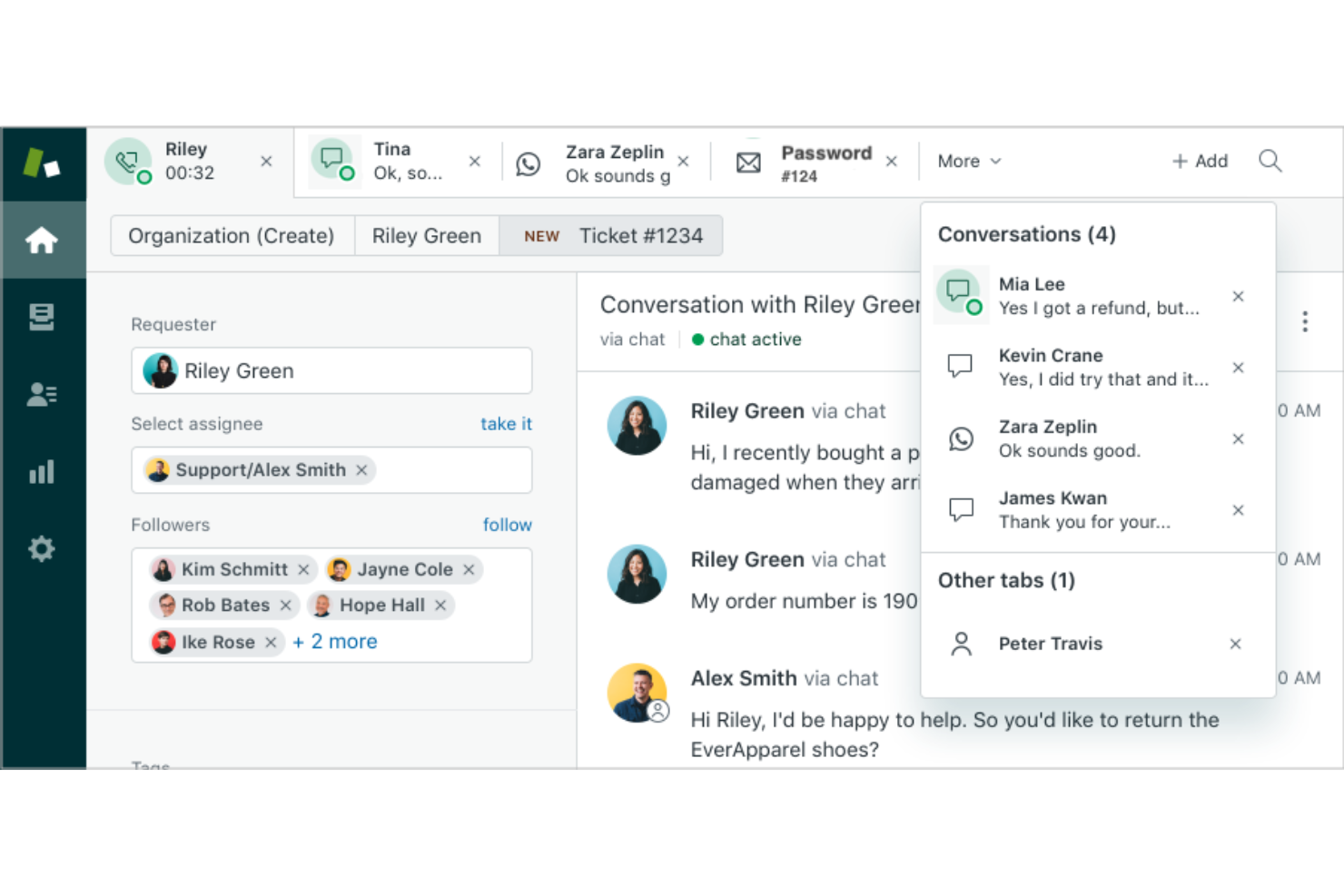
Task: Open the conversation options three-dot menu
Action: click(x=1305, y=321)
